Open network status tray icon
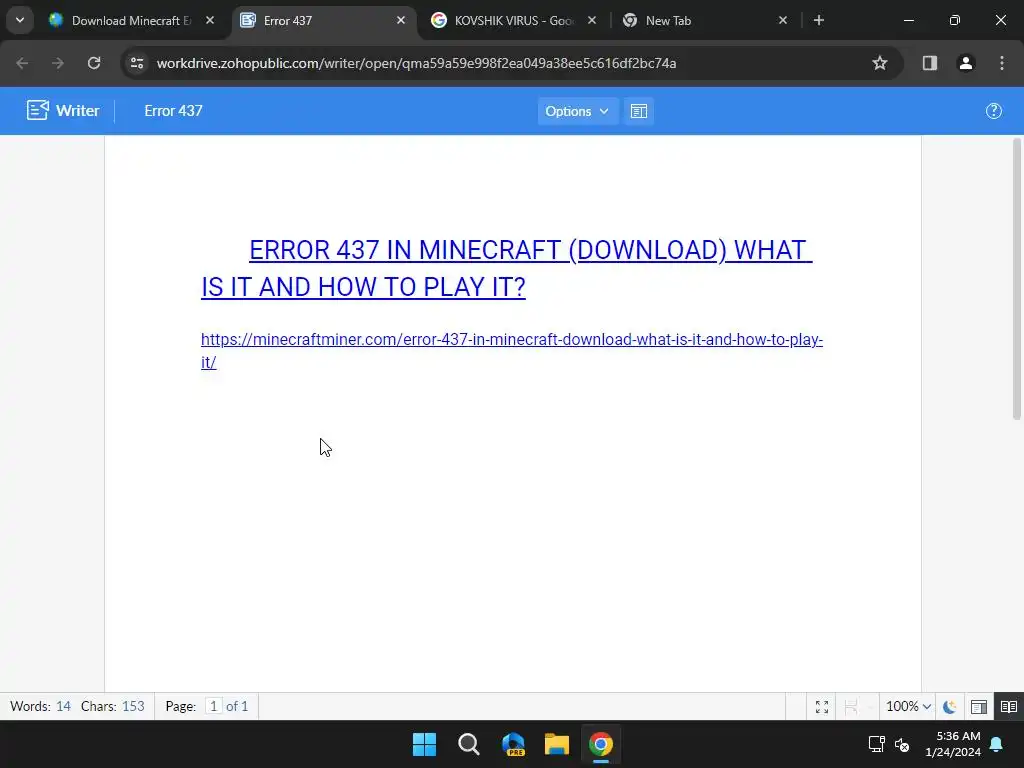The image size is (1024, 768). [876, 744]
